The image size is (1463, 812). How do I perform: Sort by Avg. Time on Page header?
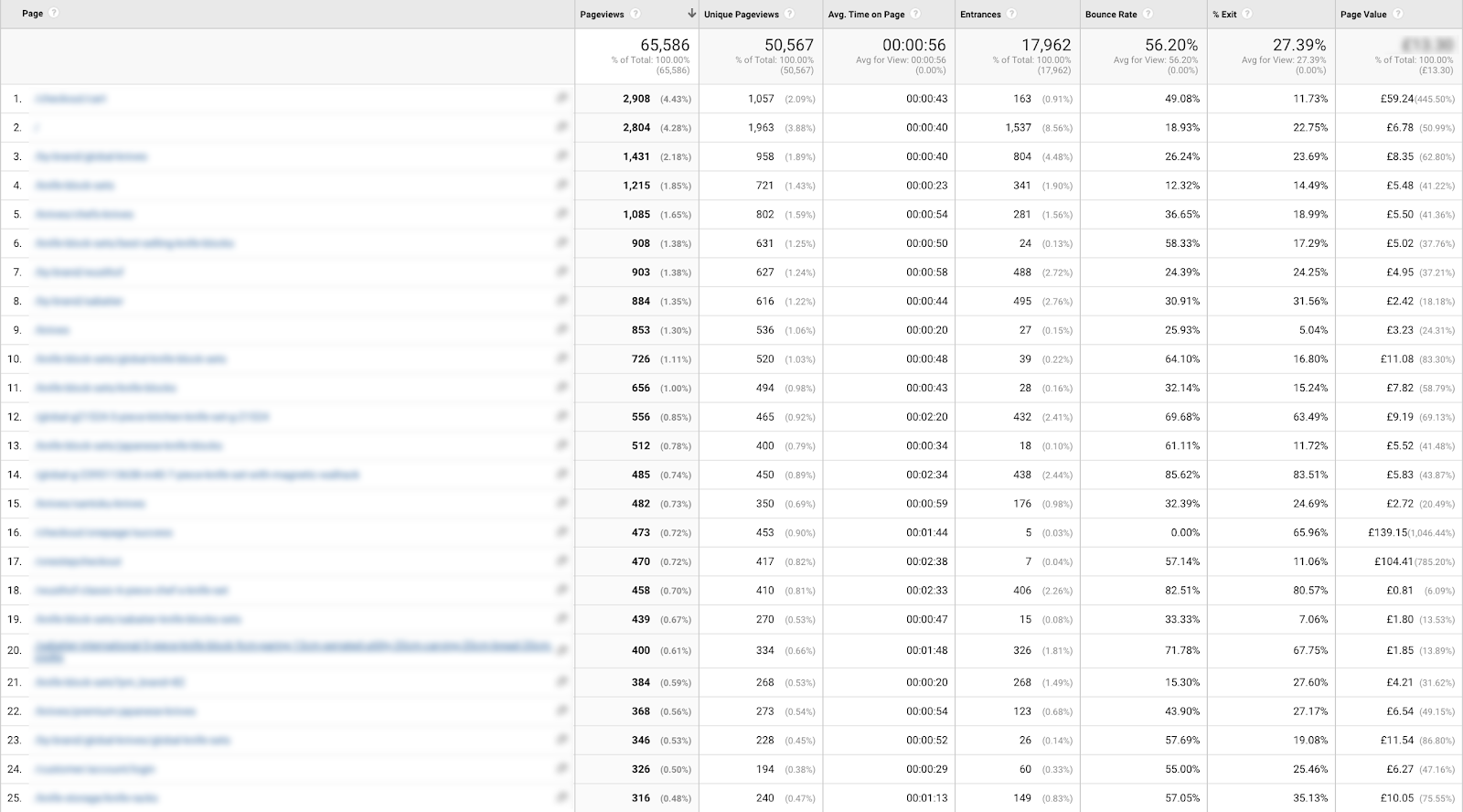tap(866, 15)
